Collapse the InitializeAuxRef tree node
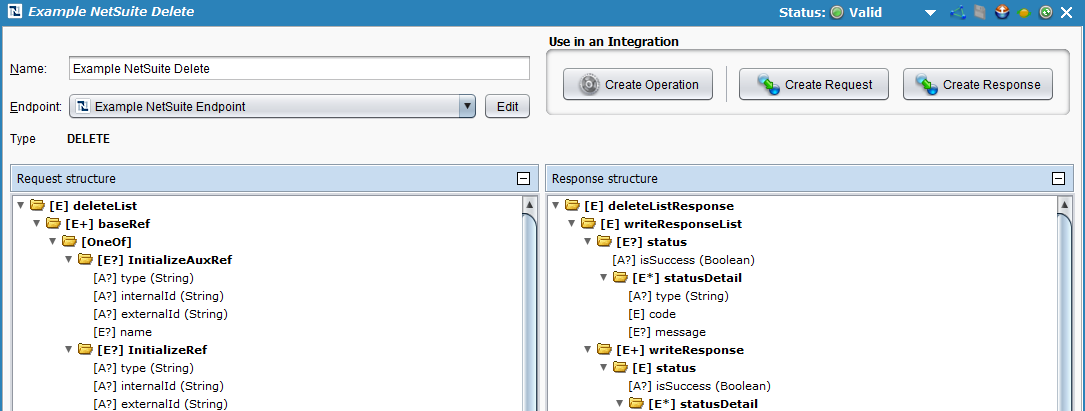The width and height of the screenshot is (1085, 411). click(69, 260)
